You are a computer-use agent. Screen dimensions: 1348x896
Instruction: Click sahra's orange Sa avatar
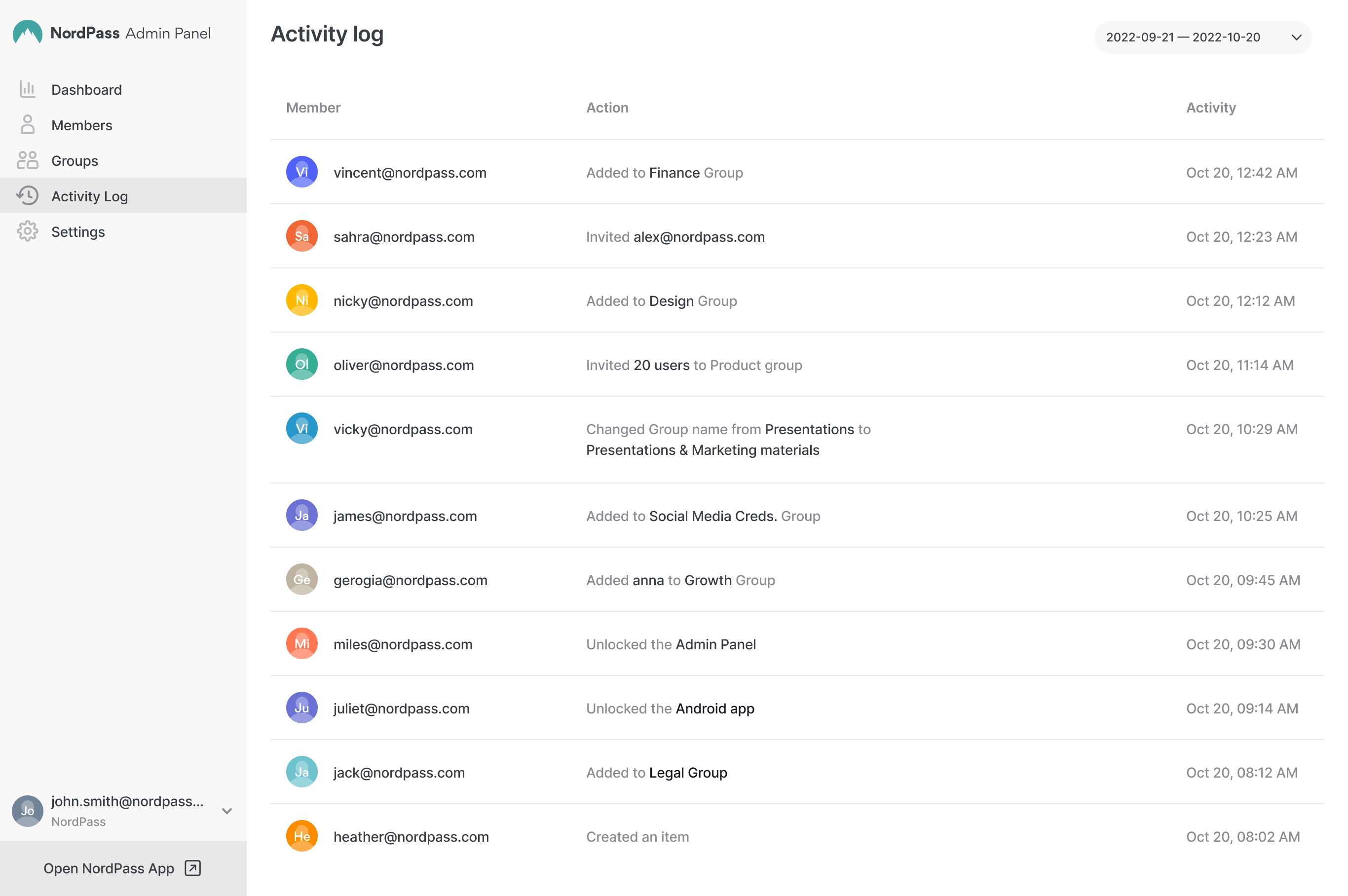tap(301, 236)
